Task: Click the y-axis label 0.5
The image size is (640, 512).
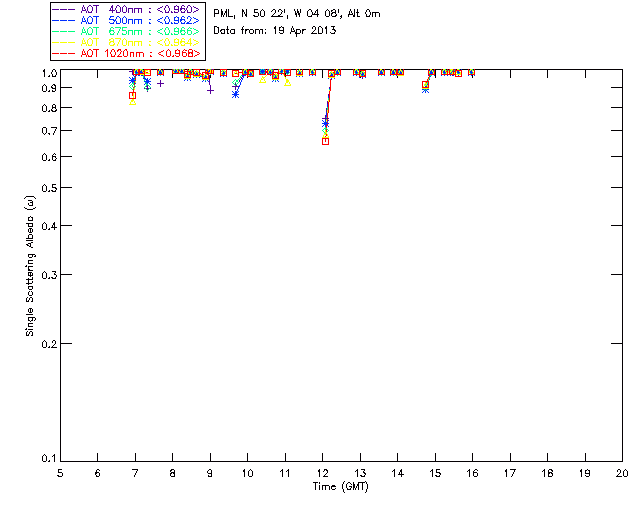Action: pyautogui.click(x=49, y=188)
